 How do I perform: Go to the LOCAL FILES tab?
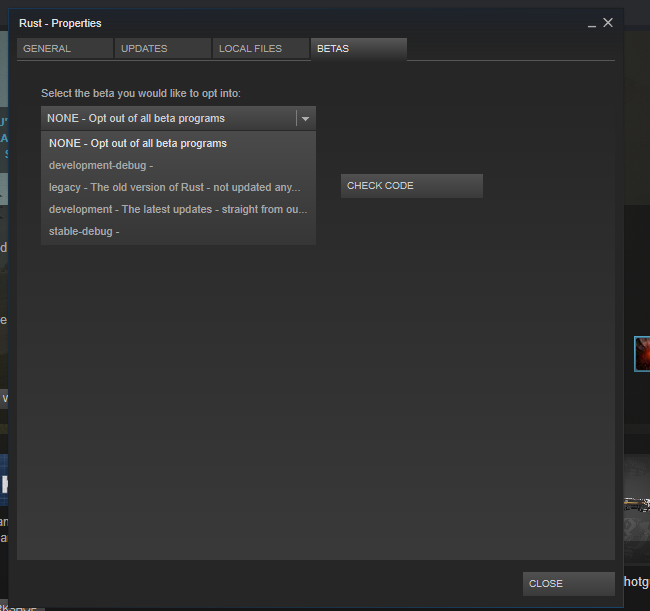point(261,48)
